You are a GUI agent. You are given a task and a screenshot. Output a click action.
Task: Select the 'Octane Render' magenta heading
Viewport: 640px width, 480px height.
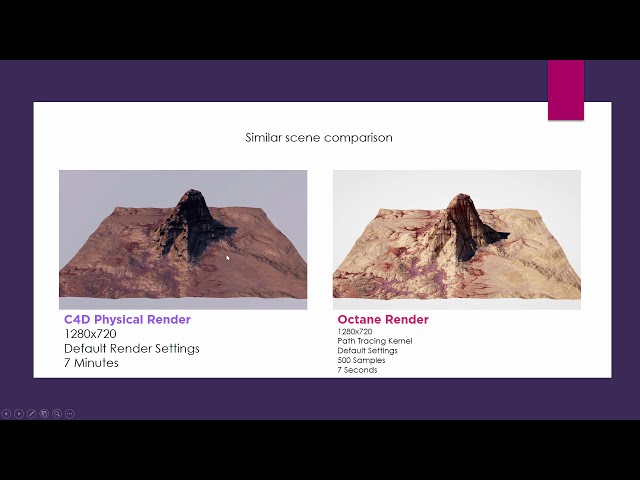point(383,320)
